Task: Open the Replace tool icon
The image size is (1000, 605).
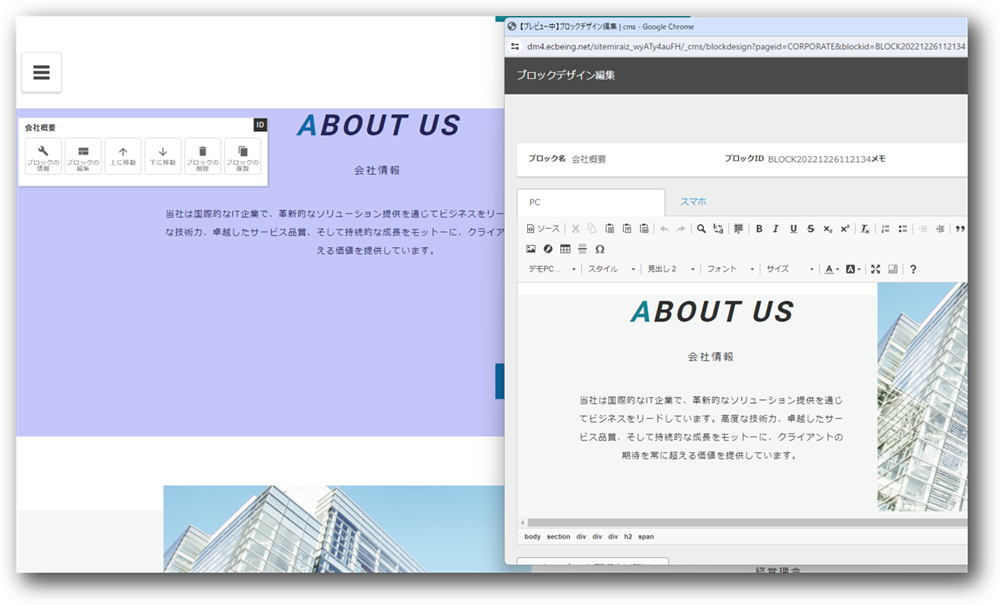Action: (718, 229)
